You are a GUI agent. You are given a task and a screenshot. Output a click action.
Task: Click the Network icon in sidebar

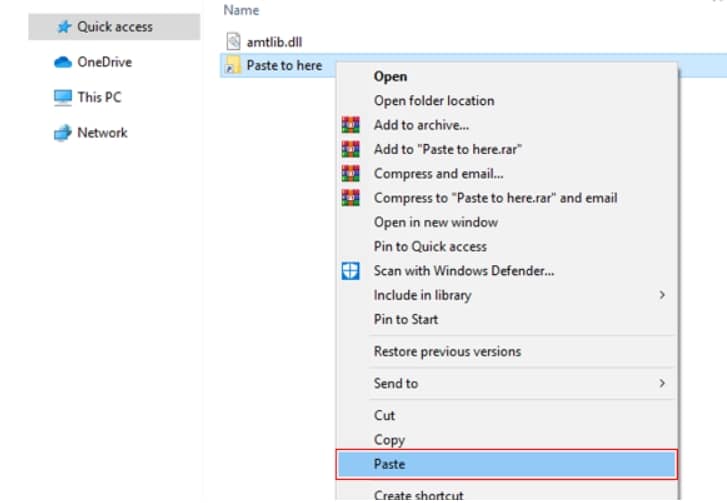[62, 133]
